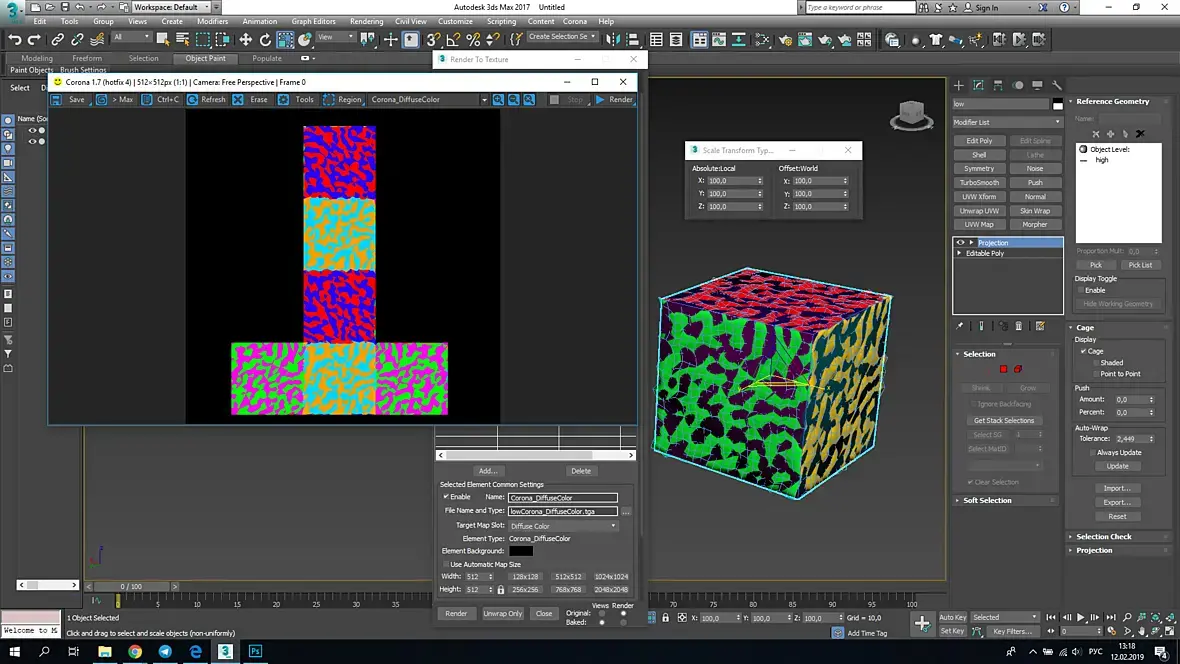Screen dimensions: 1180x664
Task: Open the Rendering menu
Action: 366,21
